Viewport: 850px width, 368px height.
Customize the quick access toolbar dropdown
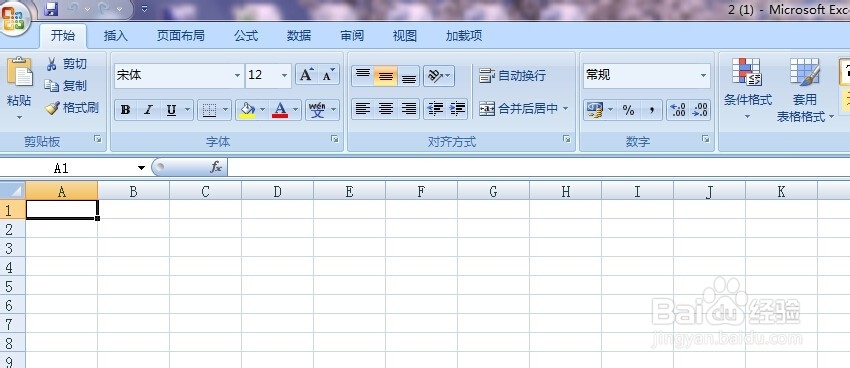(144, 9)
